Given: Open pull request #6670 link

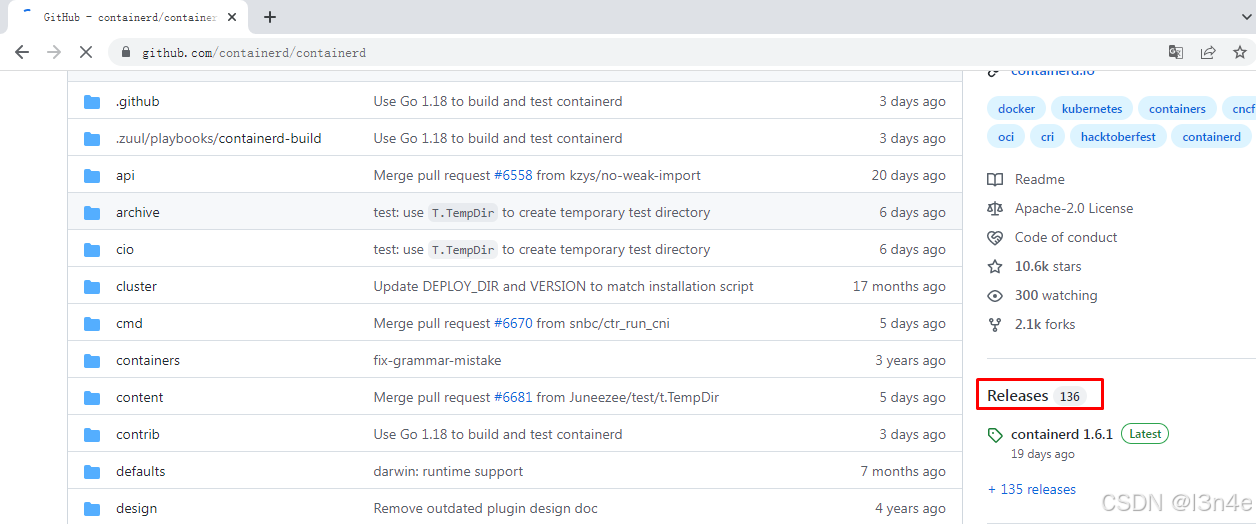Looking at the screenshot, I should click(513, 323).
